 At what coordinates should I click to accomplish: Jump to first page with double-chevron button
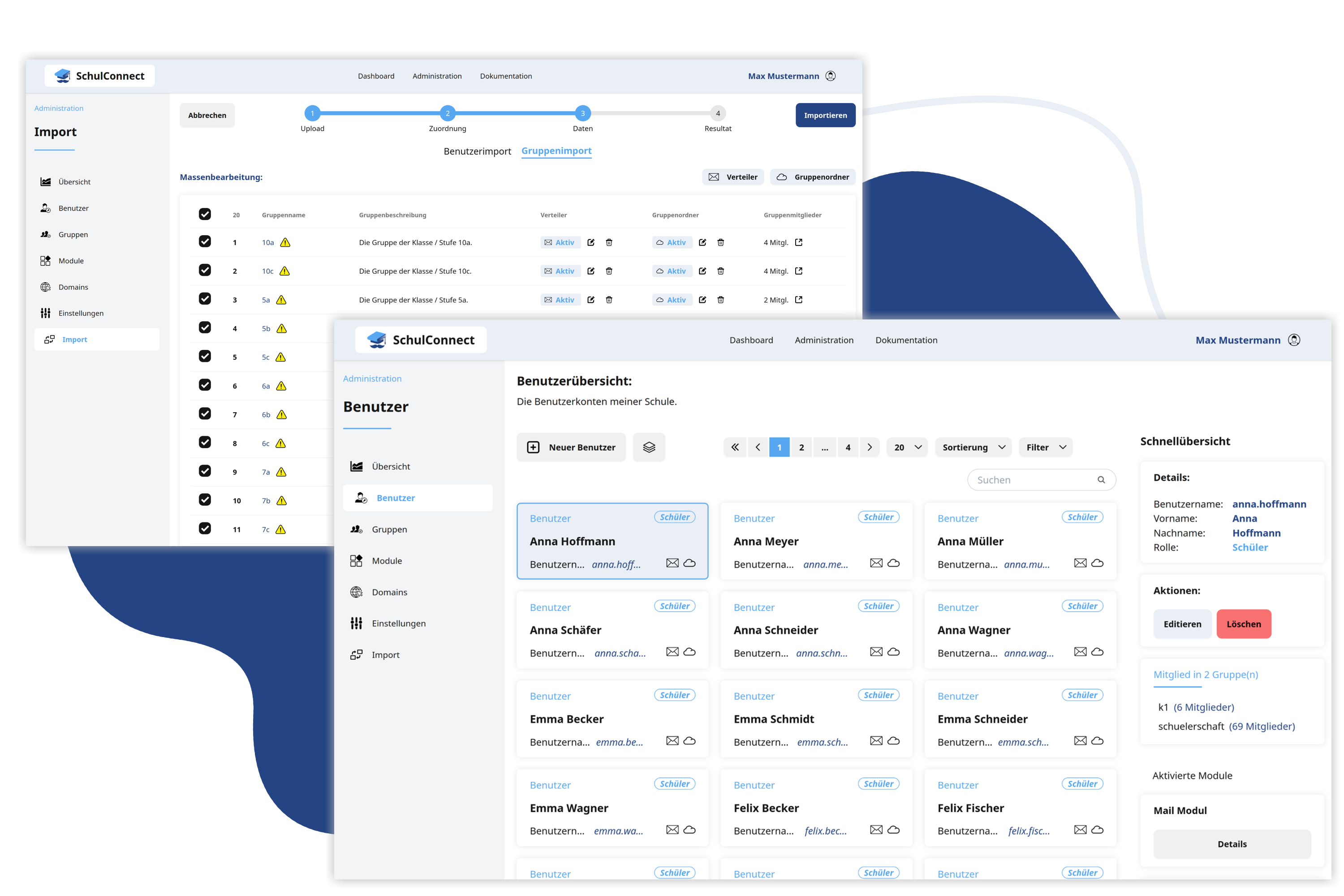pos(735,448)
